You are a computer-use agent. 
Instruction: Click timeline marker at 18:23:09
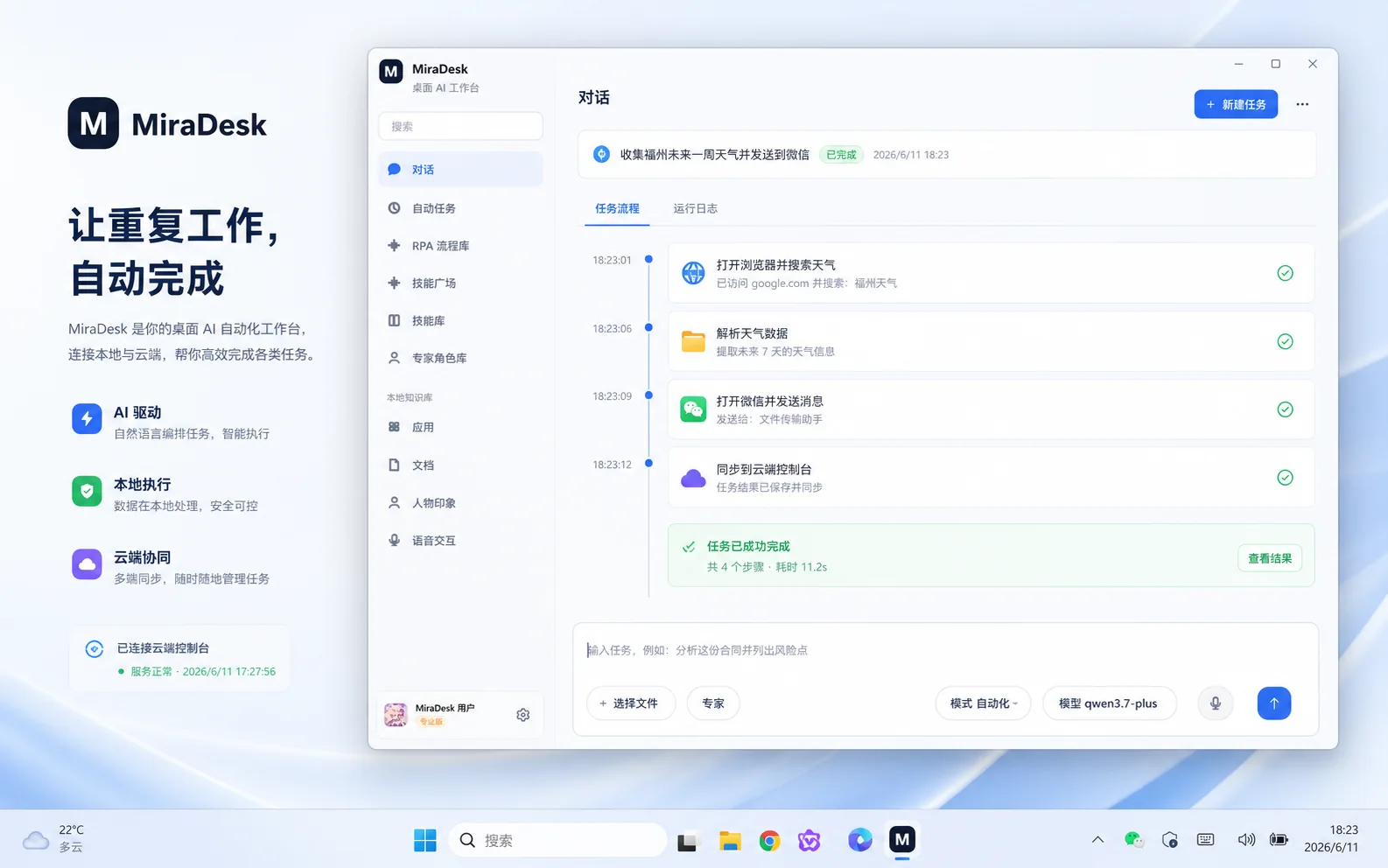point(648,395)
